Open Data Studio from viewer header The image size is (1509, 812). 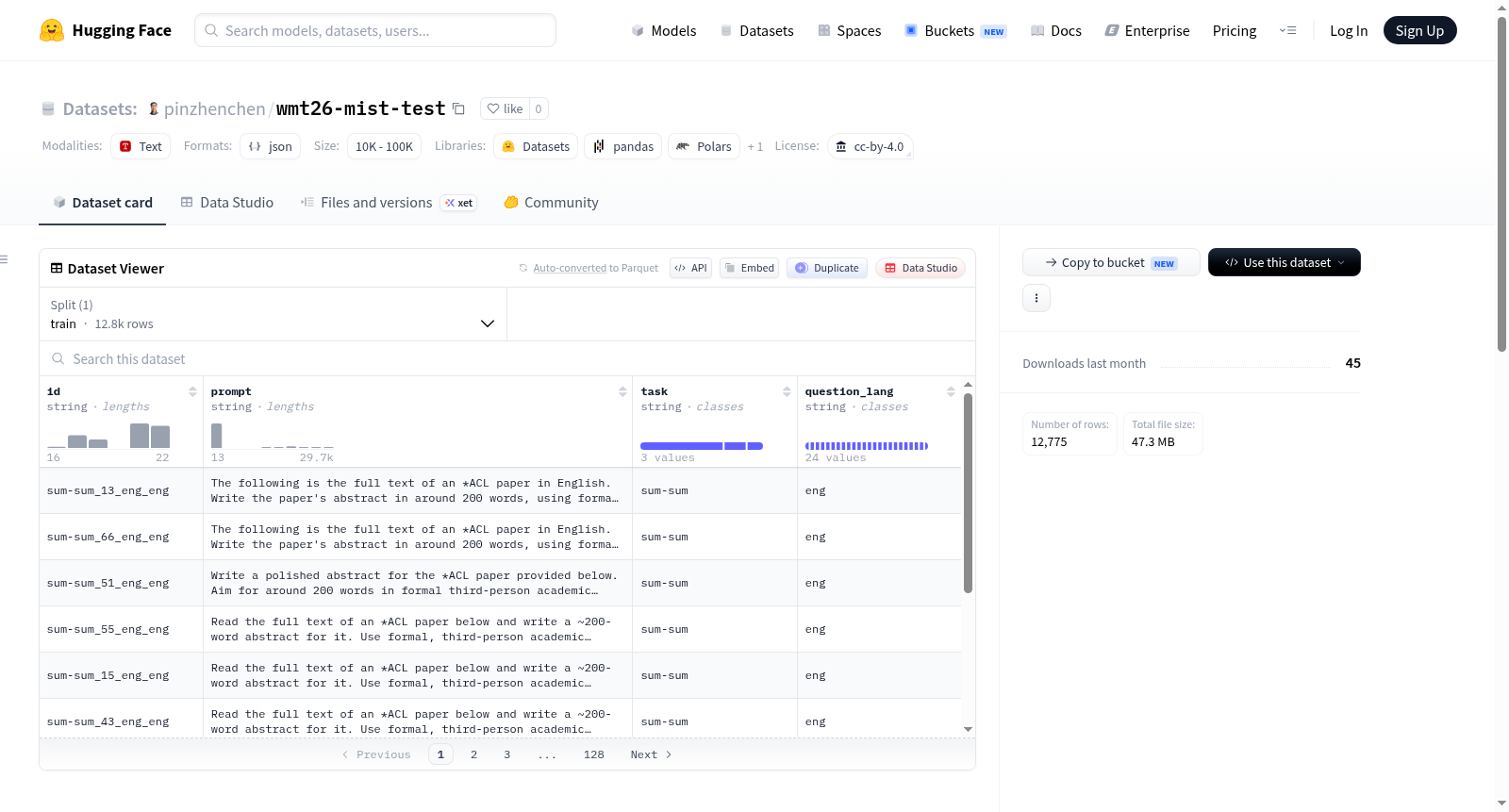pyautogui.click(x=920, y=268)
